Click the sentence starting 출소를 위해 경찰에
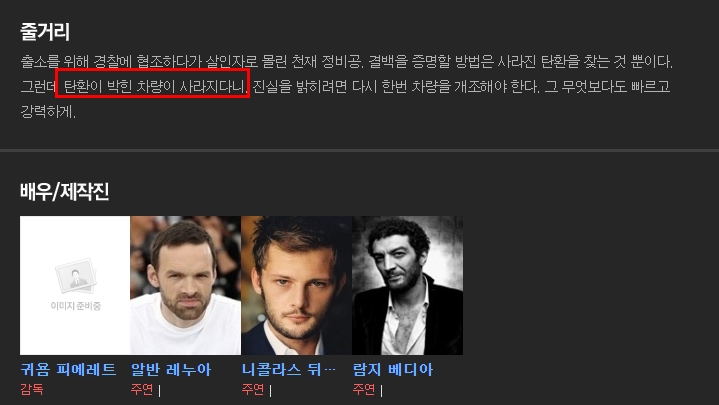 192,61
